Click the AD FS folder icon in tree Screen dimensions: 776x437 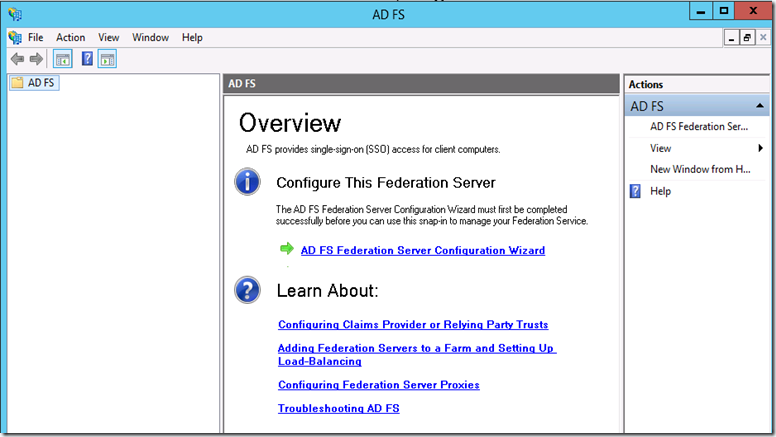click(17, 83)
